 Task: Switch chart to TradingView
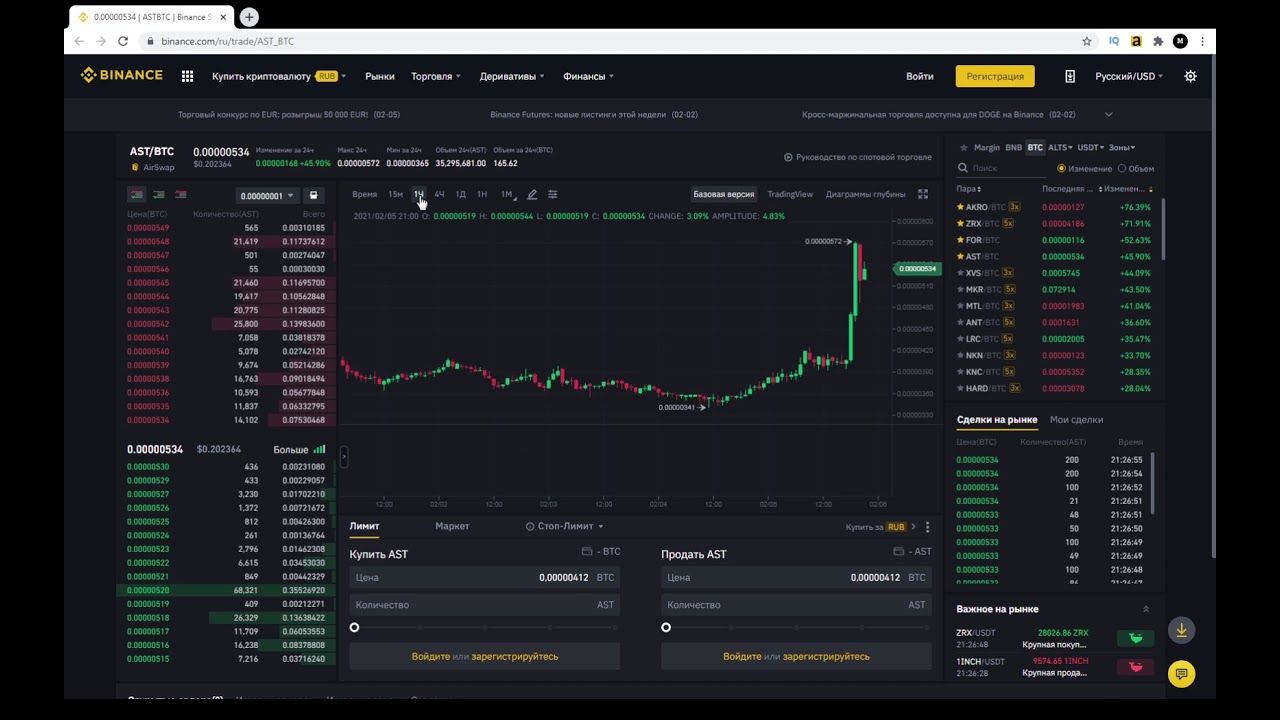click(790, 194)
